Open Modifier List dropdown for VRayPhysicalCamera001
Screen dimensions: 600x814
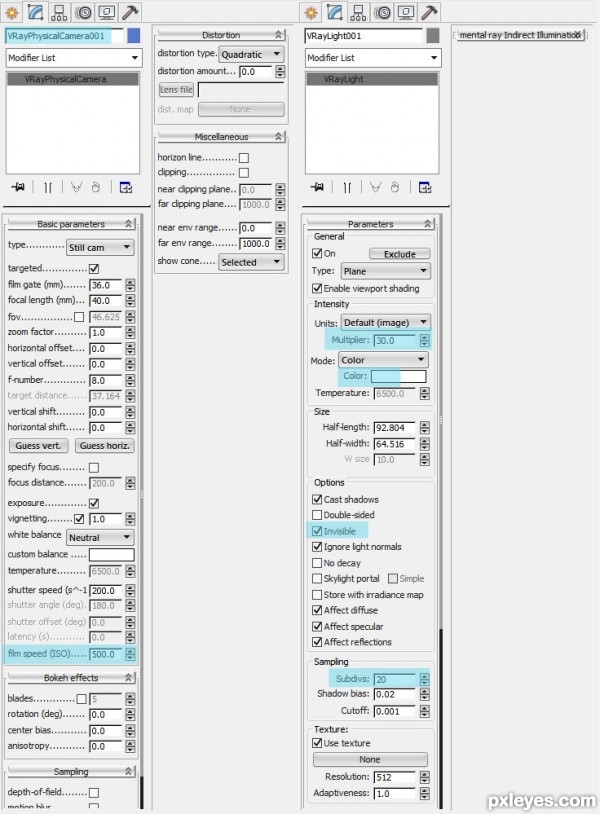click(73, 58)
